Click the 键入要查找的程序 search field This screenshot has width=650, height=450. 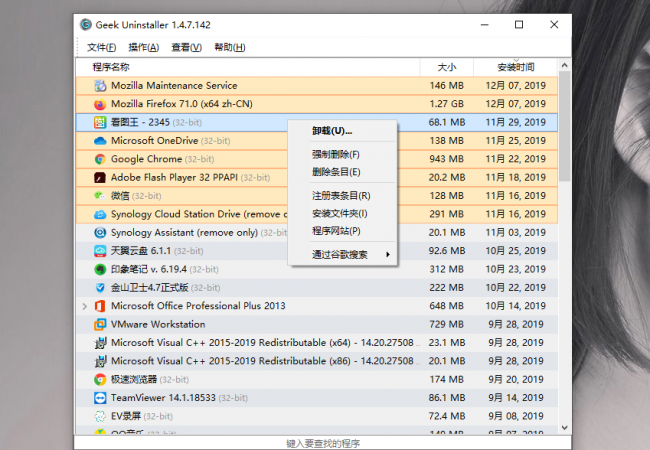pyautogui.click(x=323, y=443)
